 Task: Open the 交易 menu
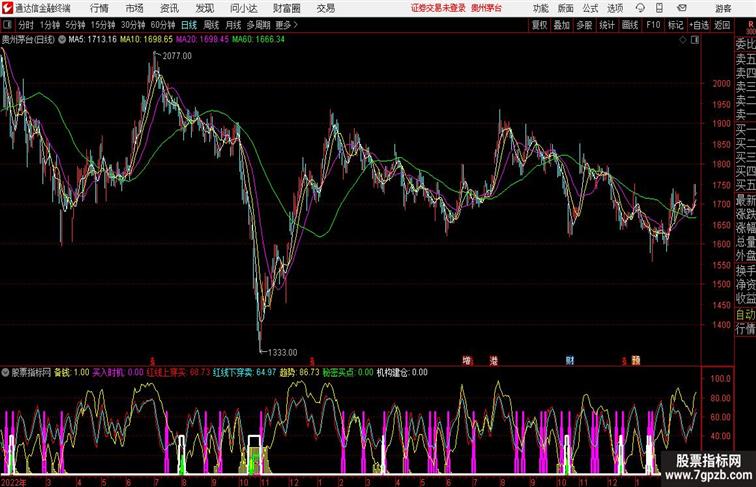coord(325,8)
